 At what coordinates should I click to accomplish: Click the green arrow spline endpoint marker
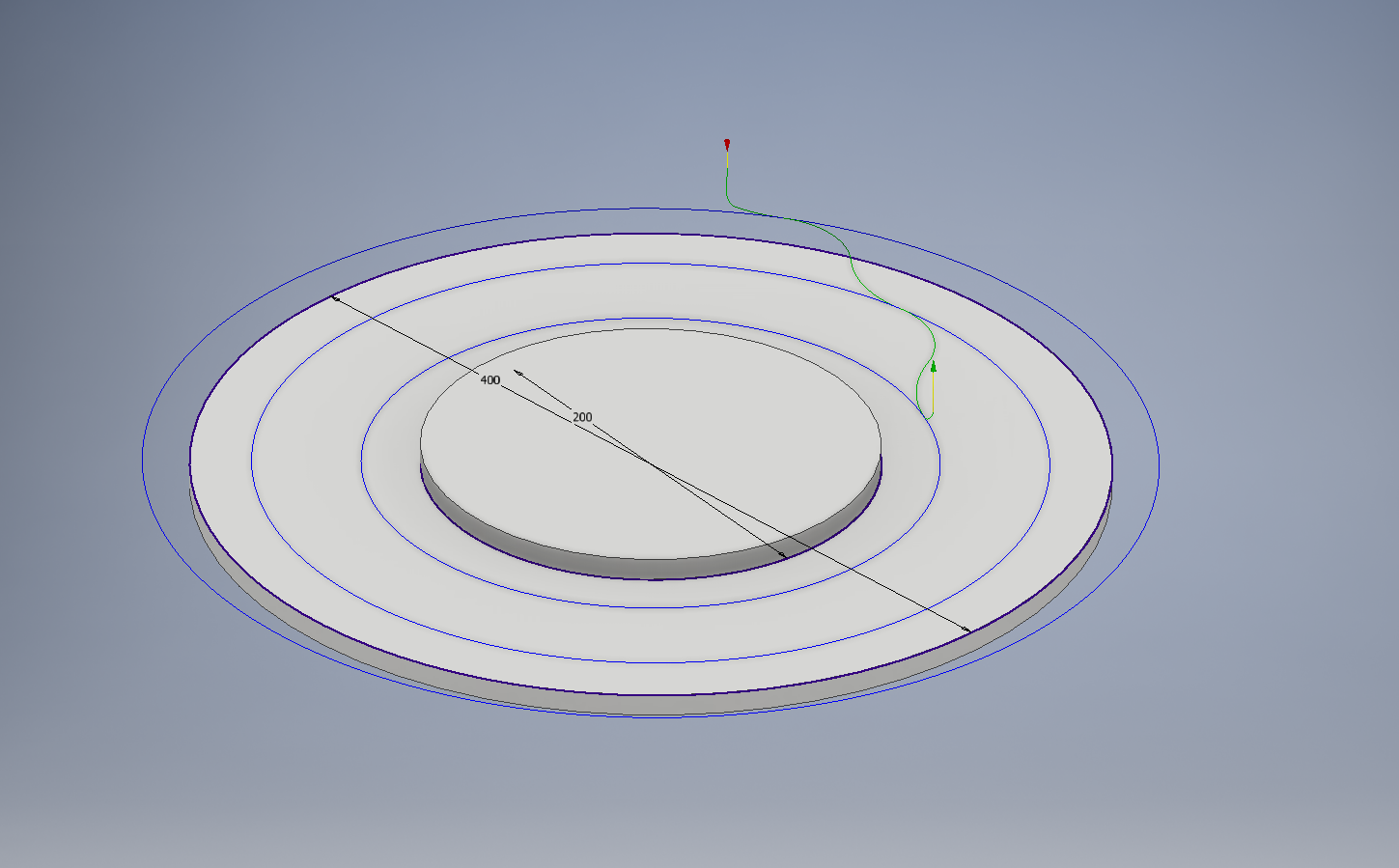933,367
